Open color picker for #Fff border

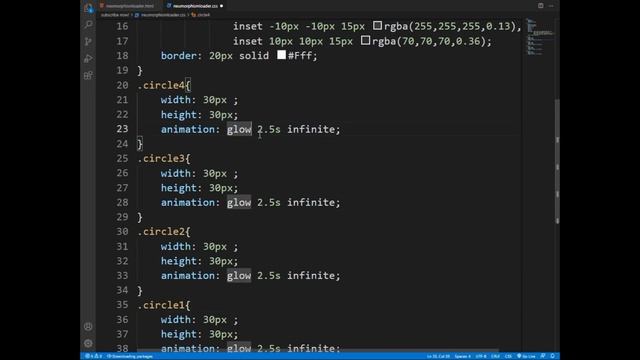pyautogui.click(x=281, y=55)
